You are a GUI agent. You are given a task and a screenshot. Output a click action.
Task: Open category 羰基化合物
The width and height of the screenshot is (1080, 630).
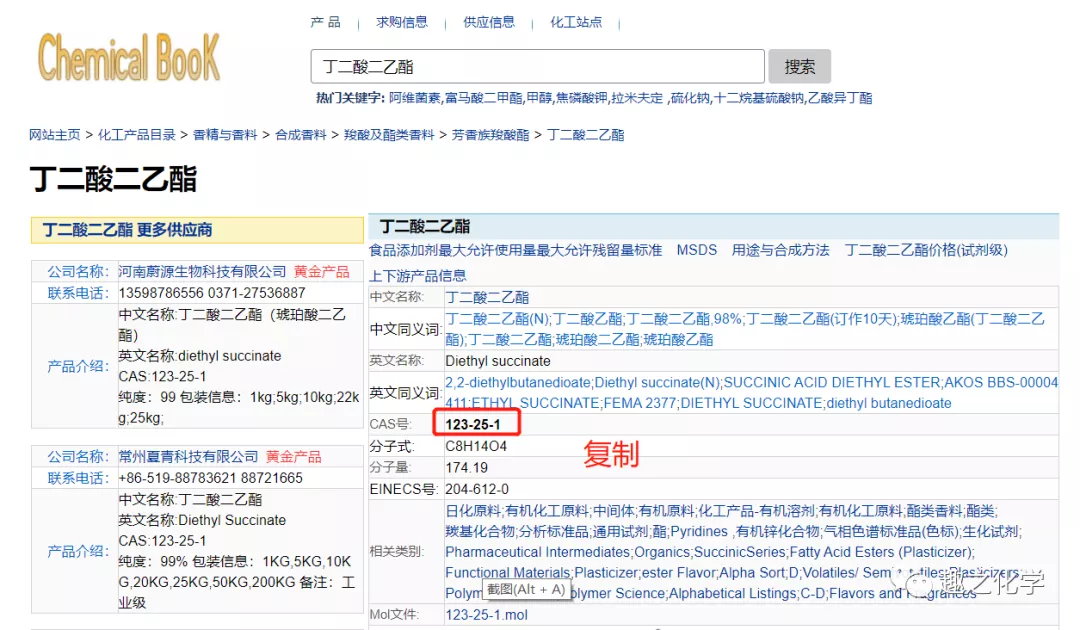(480, 531)
